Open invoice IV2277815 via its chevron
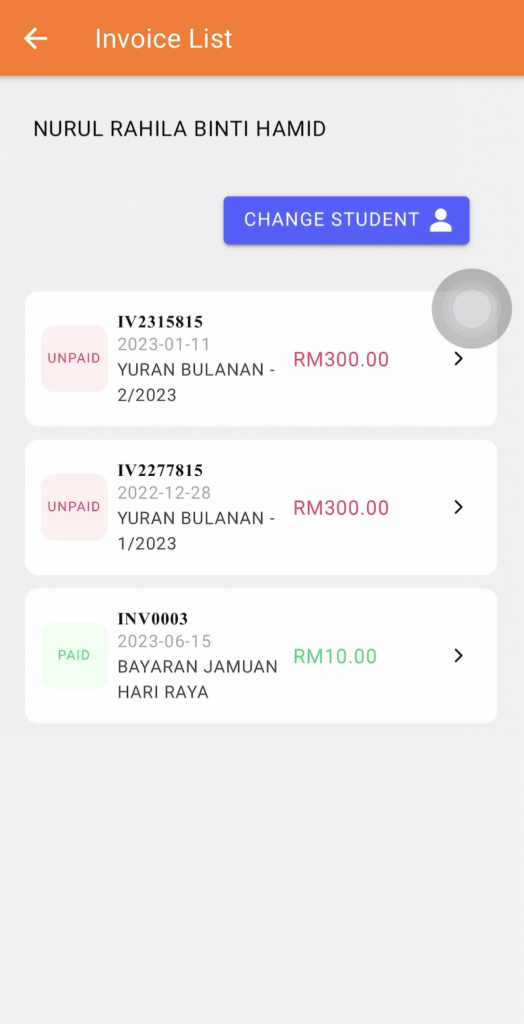This screenshot has width=524, height=1024. click(x=459, y=507)
